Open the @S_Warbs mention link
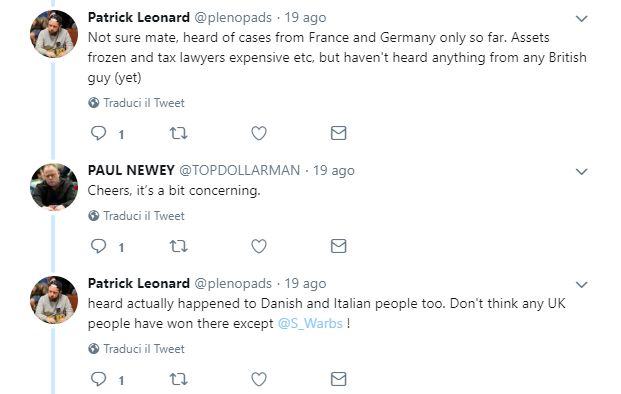The width and height of the screenshot is (621, 394). click(310, 324)
